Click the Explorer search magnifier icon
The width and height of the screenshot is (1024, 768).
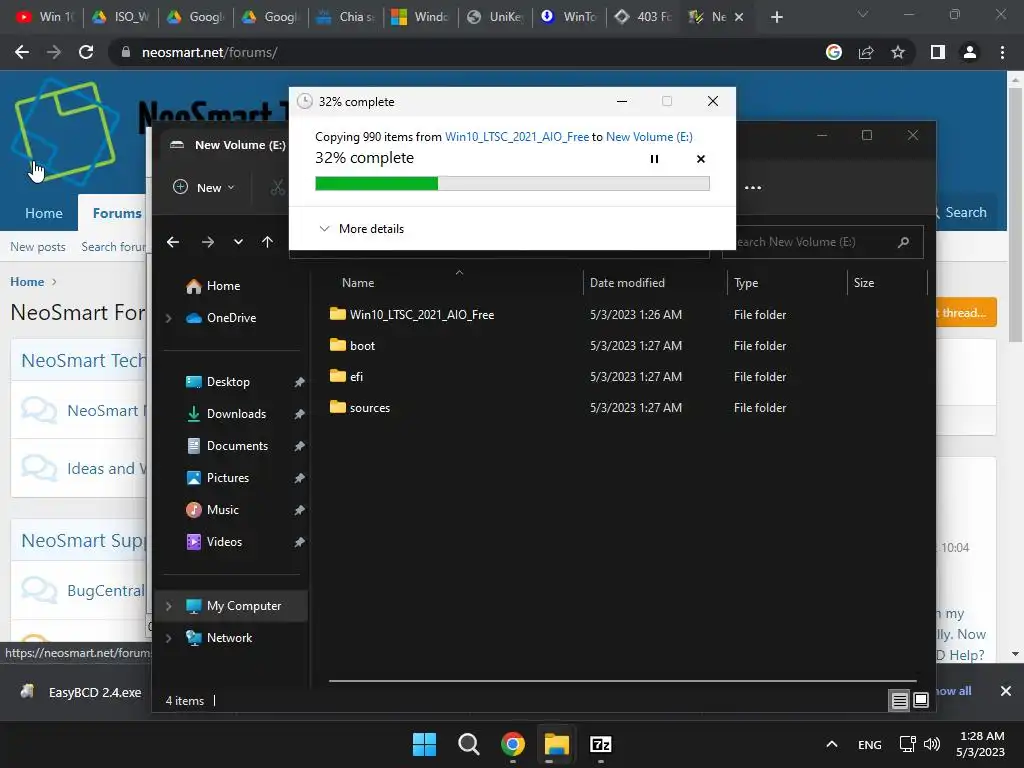(903, 242)
